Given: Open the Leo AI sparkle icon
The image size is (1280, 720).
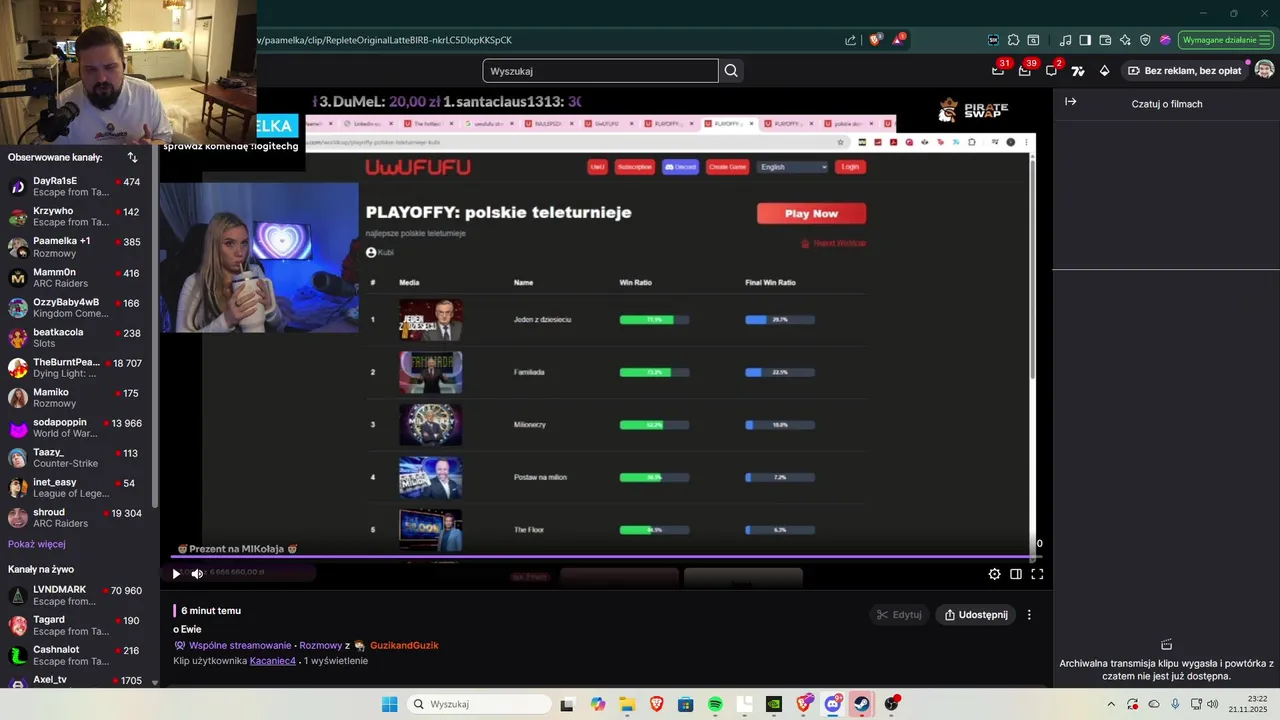Looking at the screenshot, I should (1125, 40).
